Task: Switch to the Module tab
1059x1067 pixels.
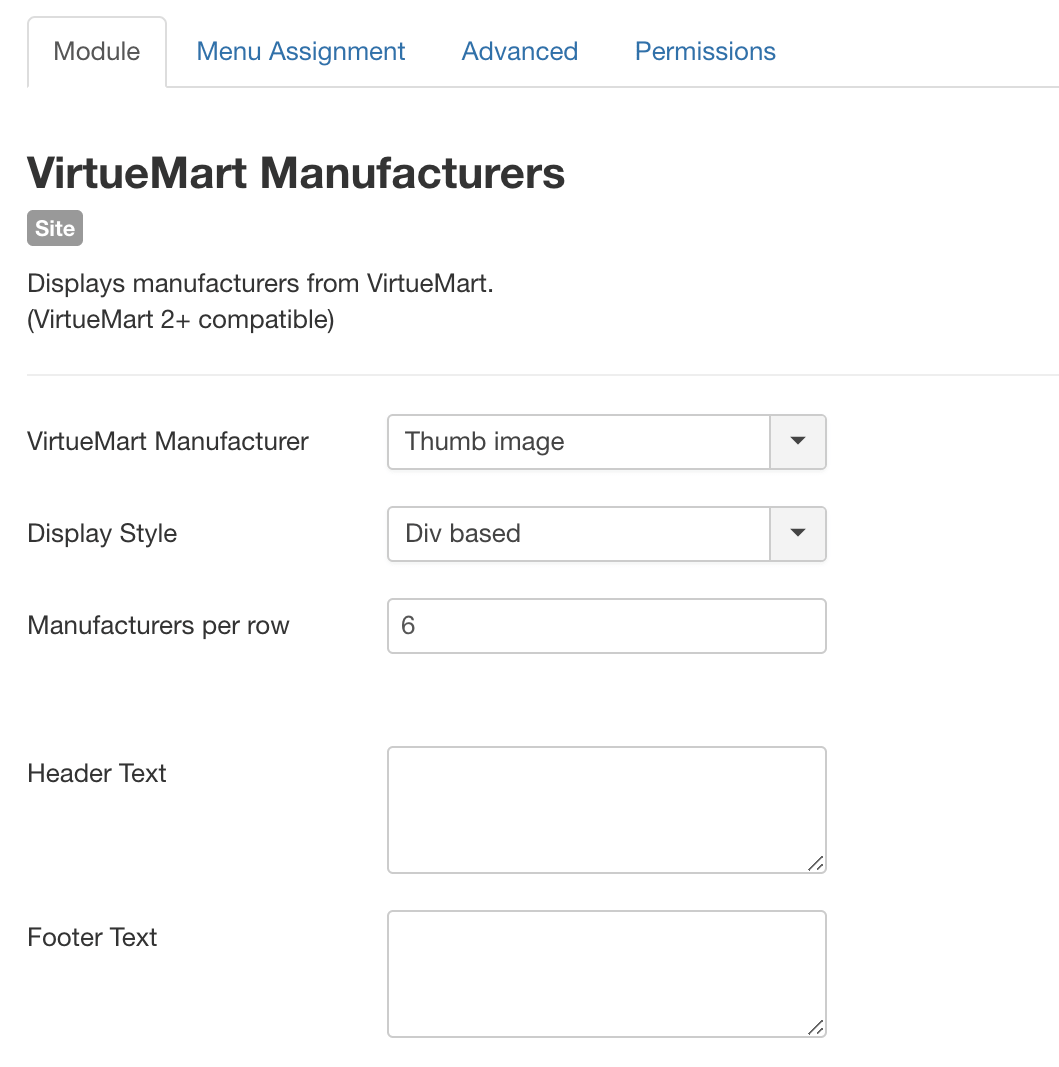Action: [x=97, y=52]
